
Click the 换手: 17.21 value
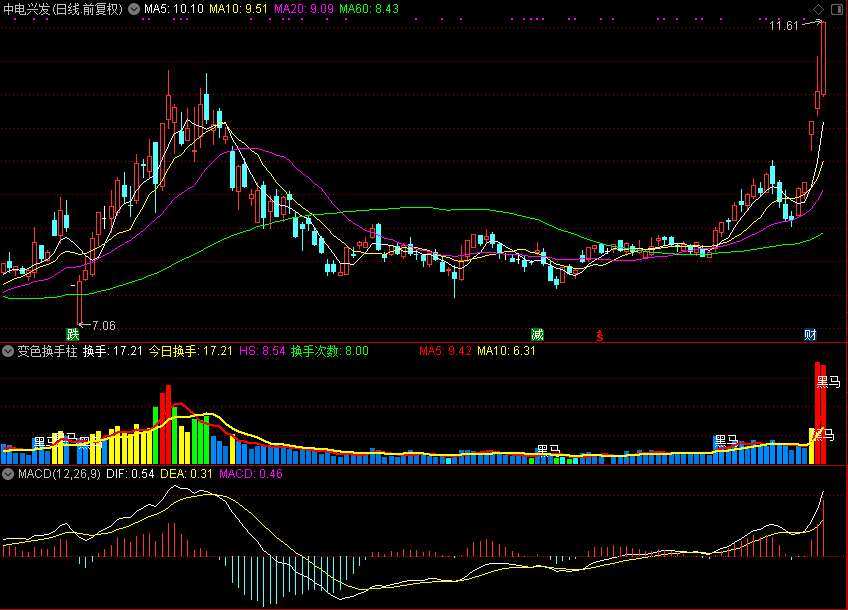(112, 351)
